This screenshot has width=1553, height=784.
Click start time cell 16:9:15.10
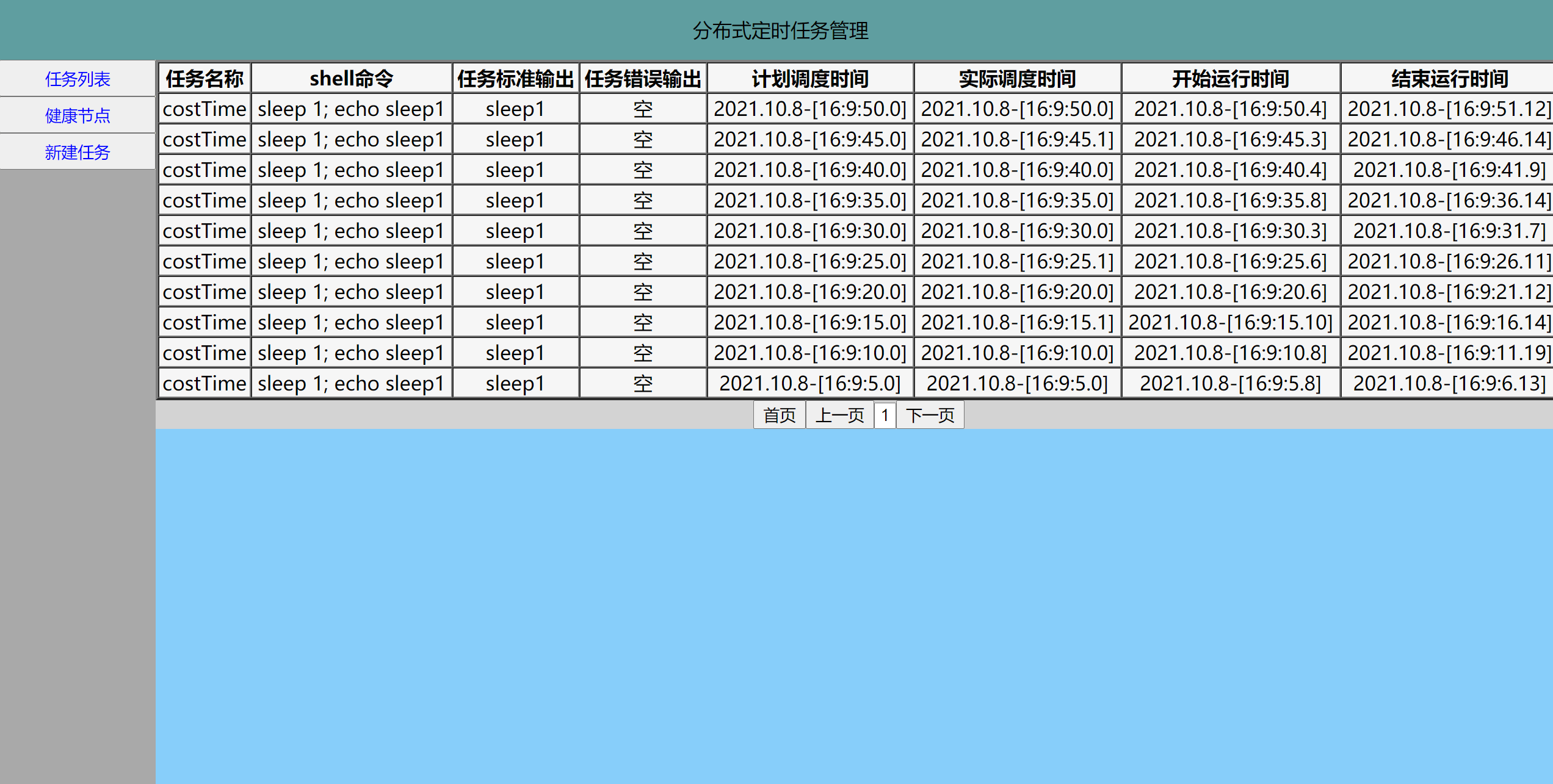click(x=1230, y=323)
